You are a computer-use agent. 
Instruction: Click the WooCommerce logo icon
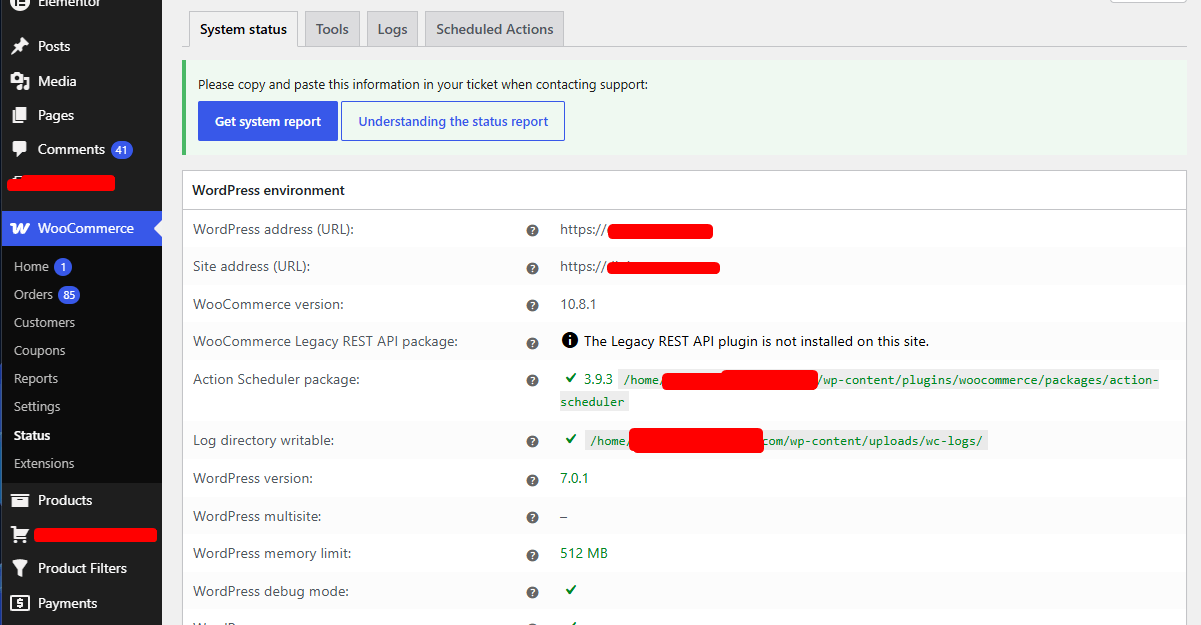(x=20, y=228)
